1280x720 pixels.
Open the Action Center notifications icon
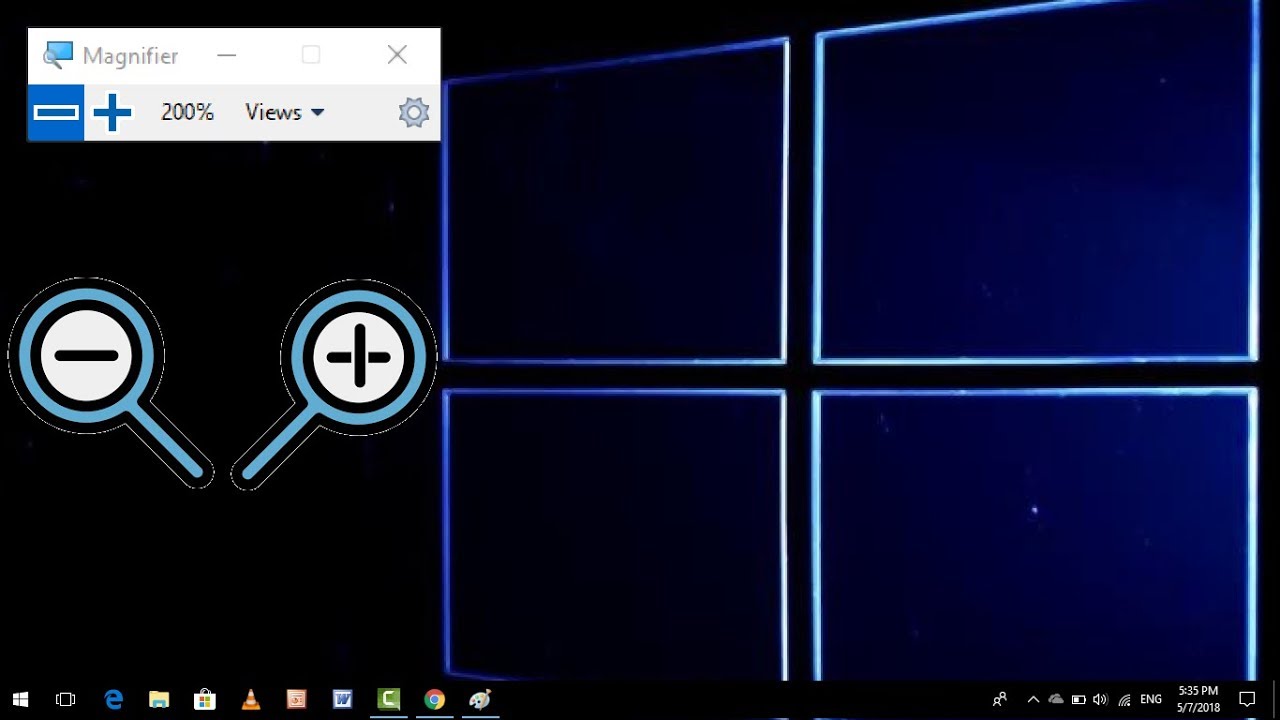click(x=1247, y=700)
